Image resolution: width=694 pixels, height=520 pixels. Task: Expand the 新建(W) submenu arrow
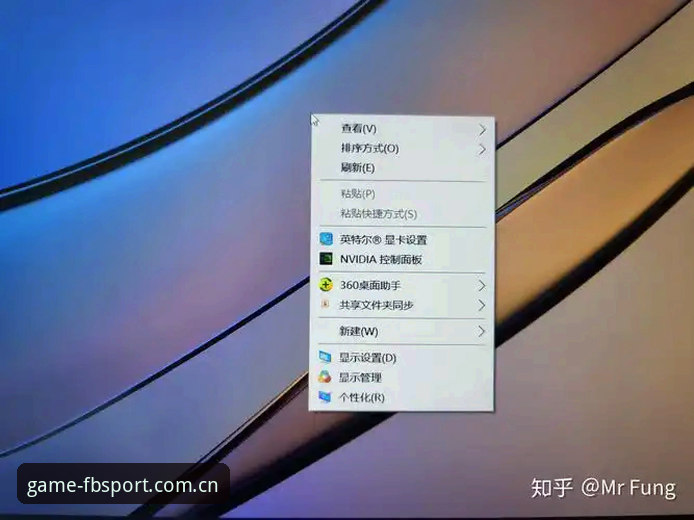pyautogui.click(x=482, y=331)
